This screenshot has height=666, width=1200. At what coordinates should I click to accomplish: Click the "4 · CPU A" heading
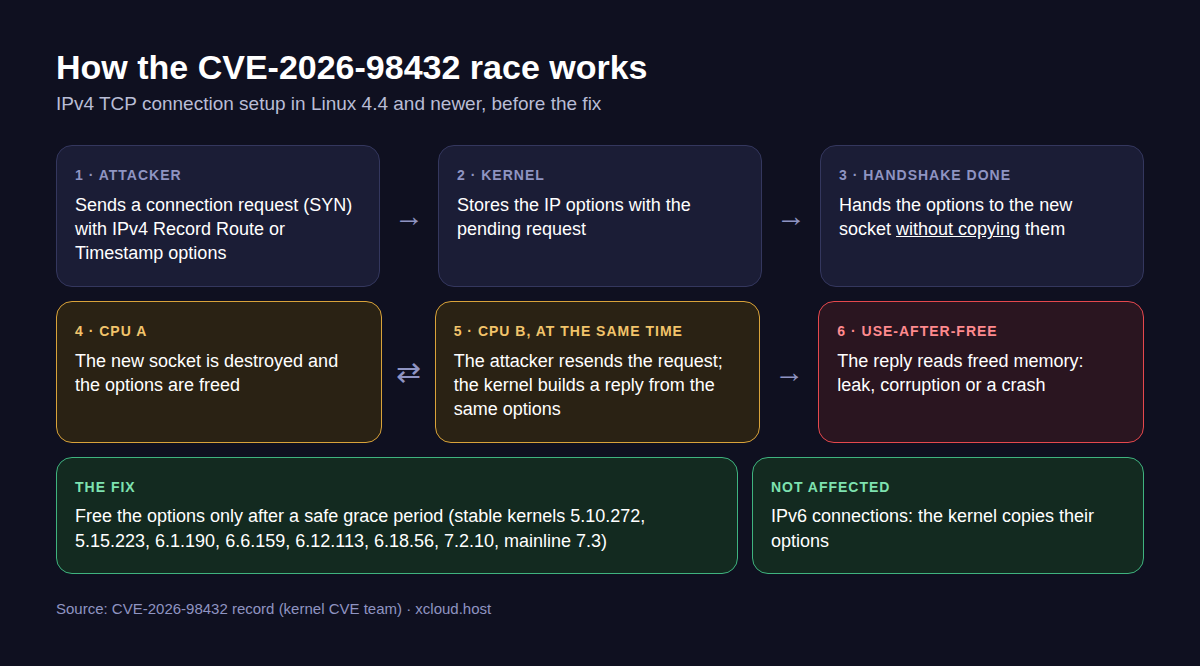click(x=111, y=331)
